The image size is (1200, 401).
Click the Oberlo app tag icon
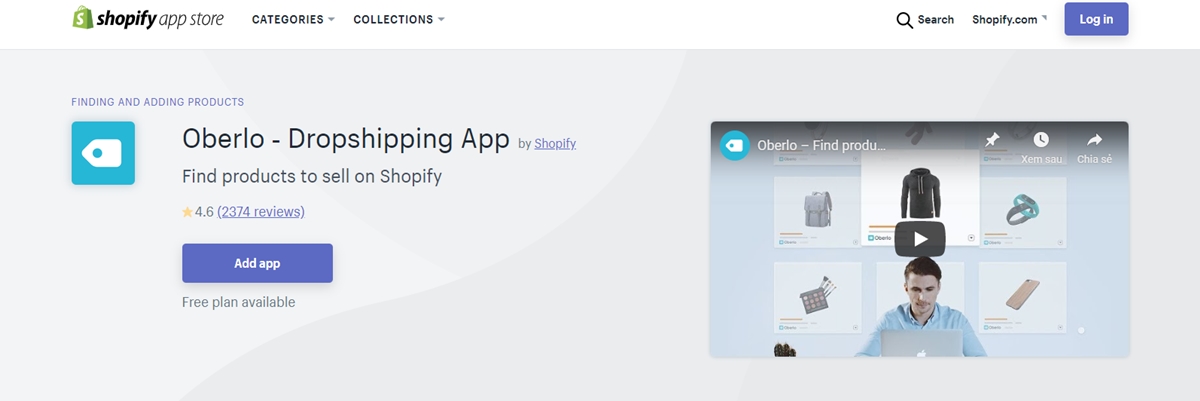pyautogui.click(x=103, y=153)
